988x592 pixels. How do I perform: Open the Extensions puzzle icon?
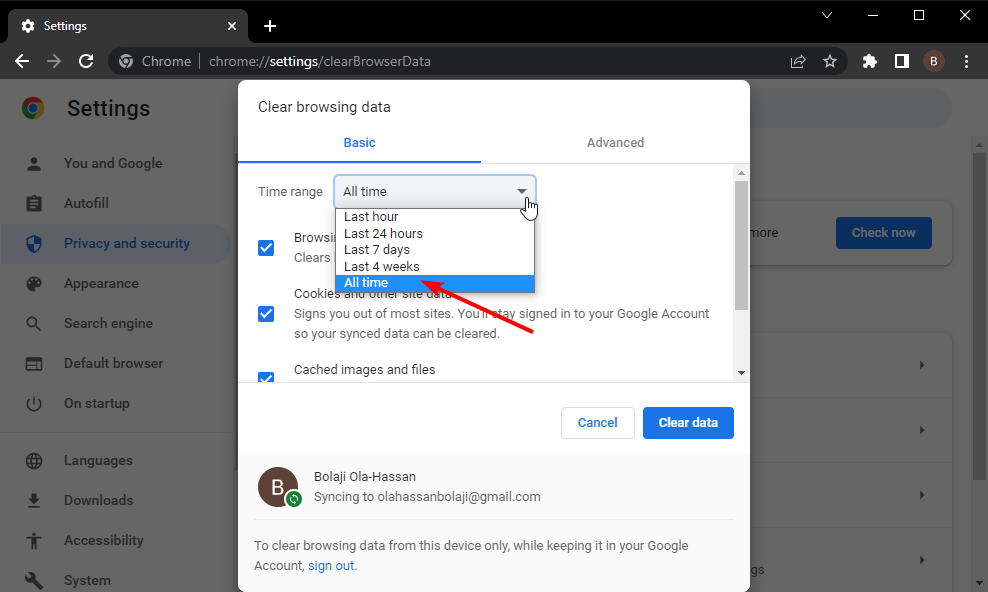870,61
